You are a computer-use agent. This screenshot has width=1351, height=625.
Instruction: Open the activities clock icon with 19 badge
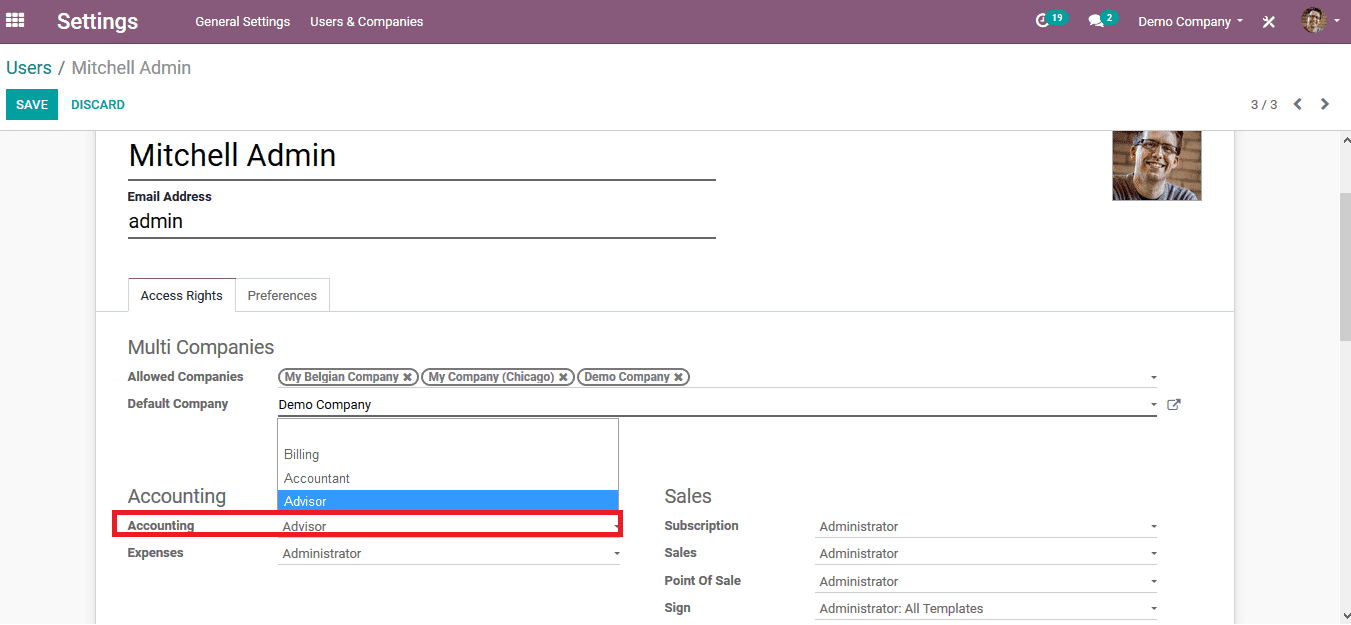click(1050, 20)
